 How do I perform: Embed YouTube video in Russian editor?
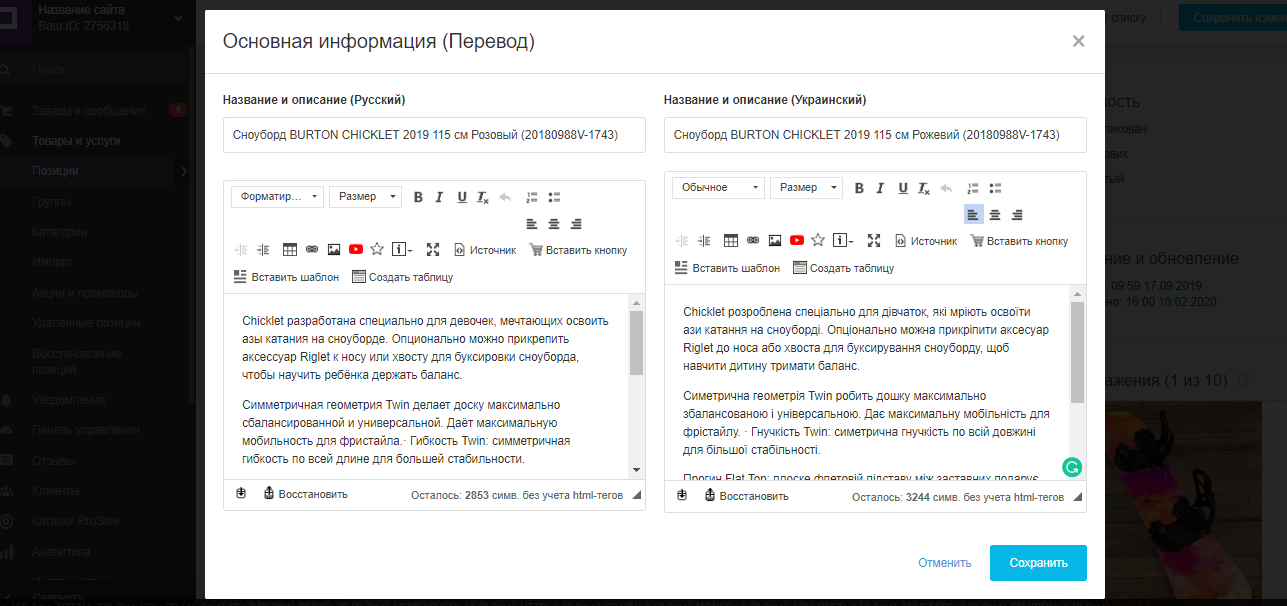click(x=356, y=250)
